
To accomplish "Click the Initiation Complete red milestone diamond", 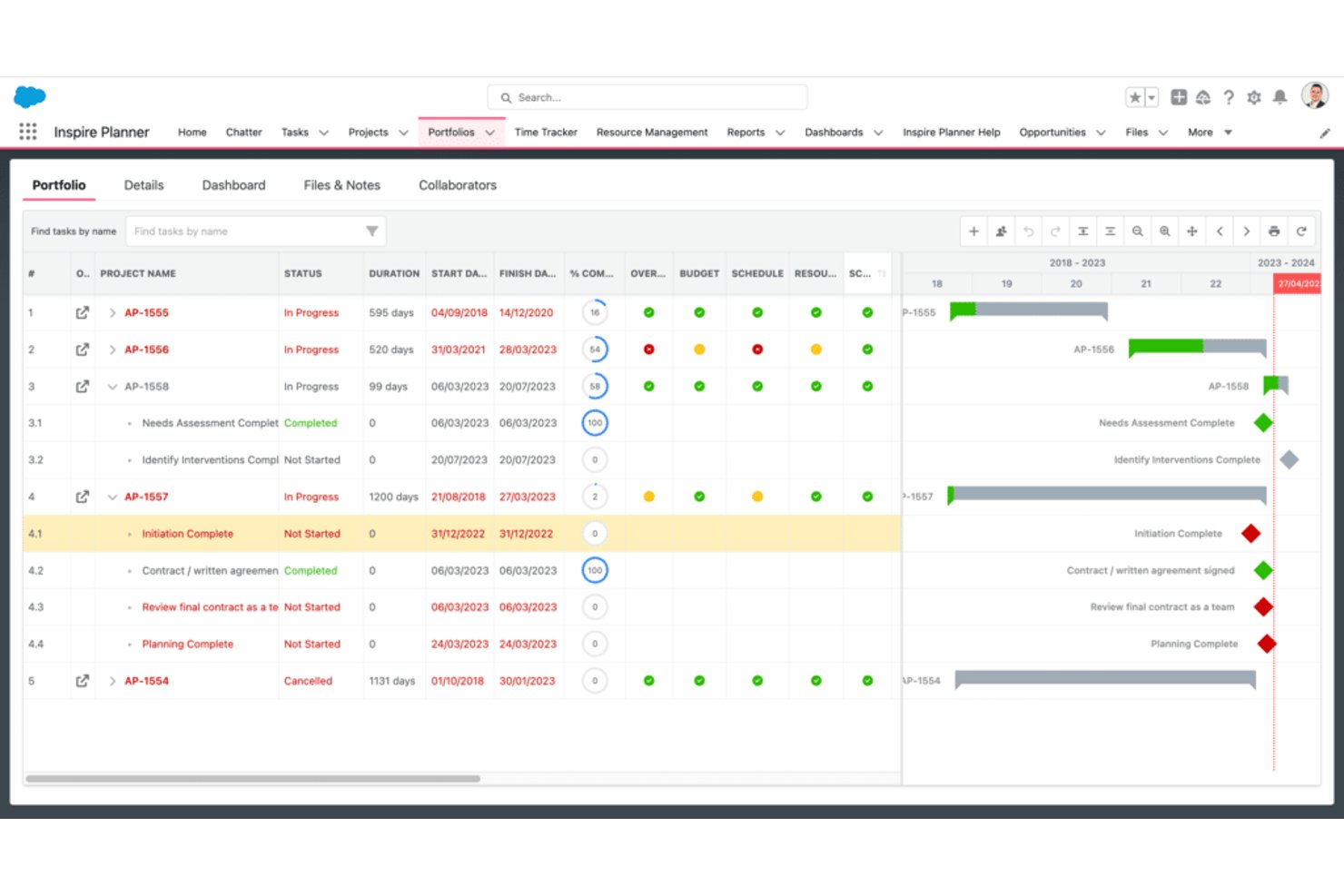I will (x=1250, y=534).
